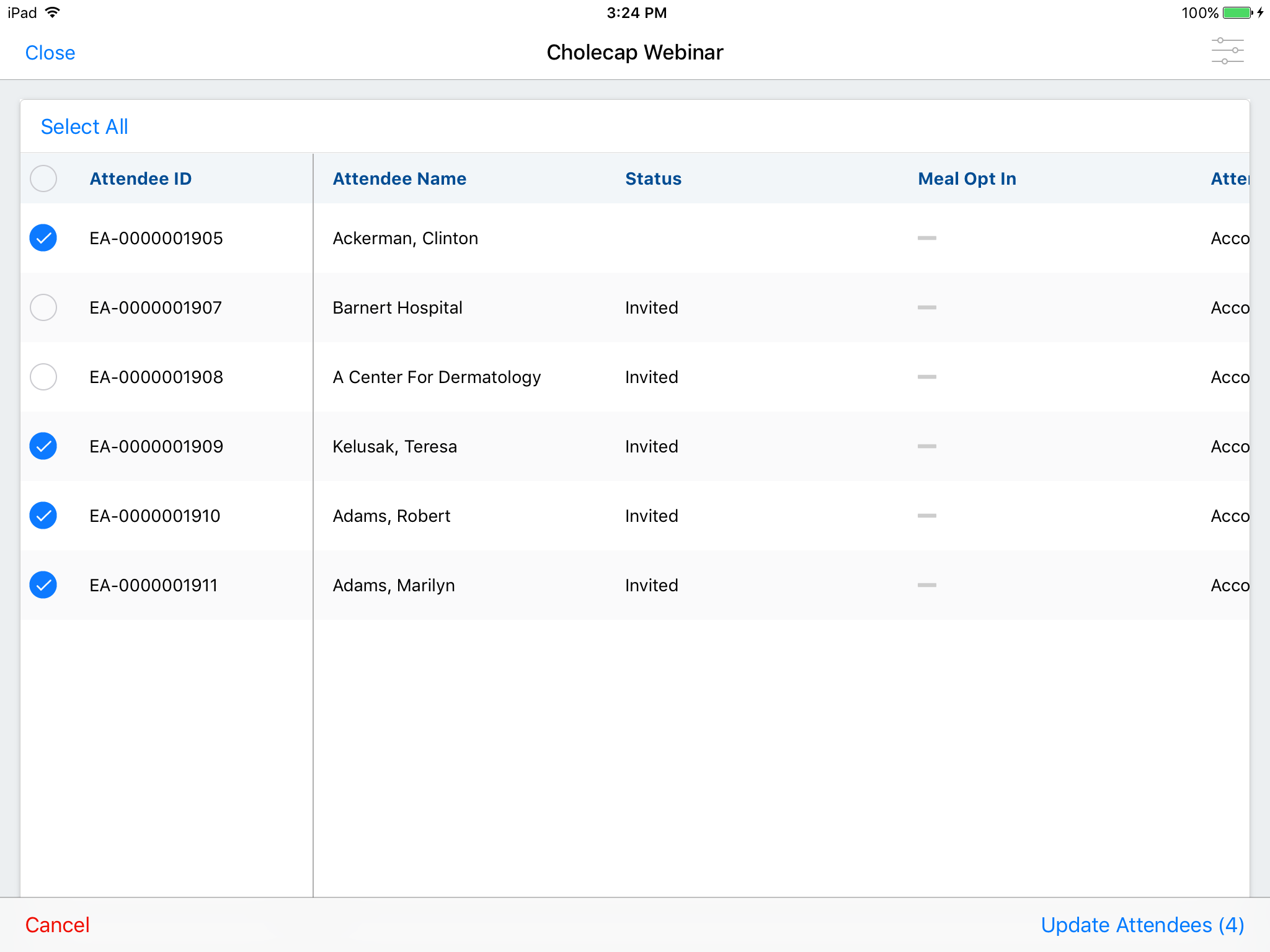Image resolution: width=1270 pixels, height=952 pixels.
Task: Tap Update Attendees (4)
Action: coord(1142,925)
